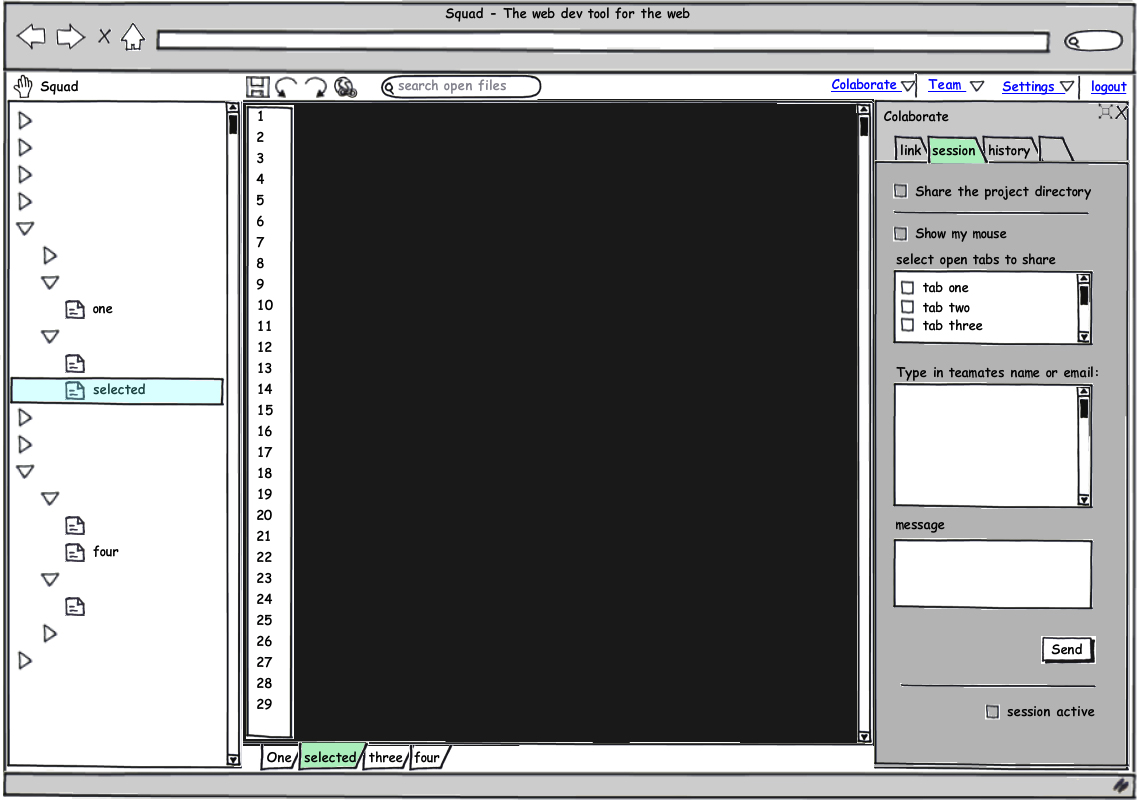This screenshot has width=1137, height=800.
Task: Click the globe preview icon in toolbar
Action: tap(345, 87)
